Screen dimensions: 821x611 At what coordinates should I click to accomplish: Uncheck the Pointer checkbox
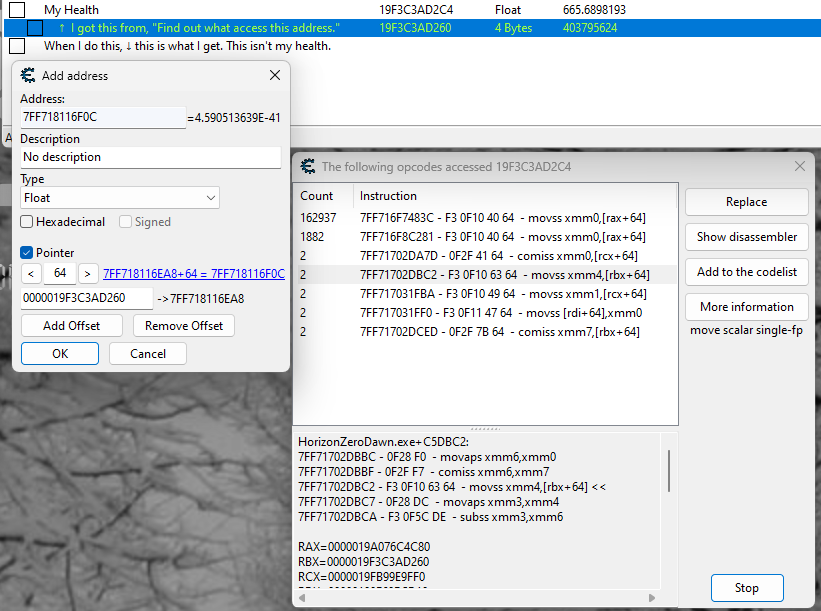pyautogui.click(x=27, y=253)
